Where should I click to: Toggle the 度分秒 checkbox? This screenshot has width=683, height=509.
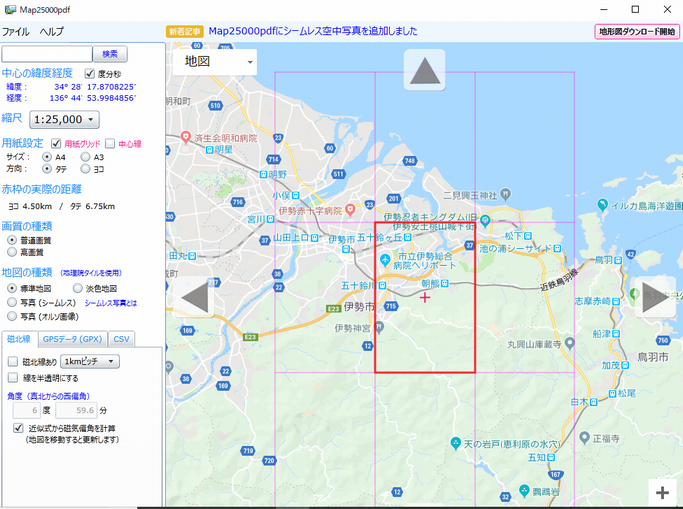pos(89,73)
